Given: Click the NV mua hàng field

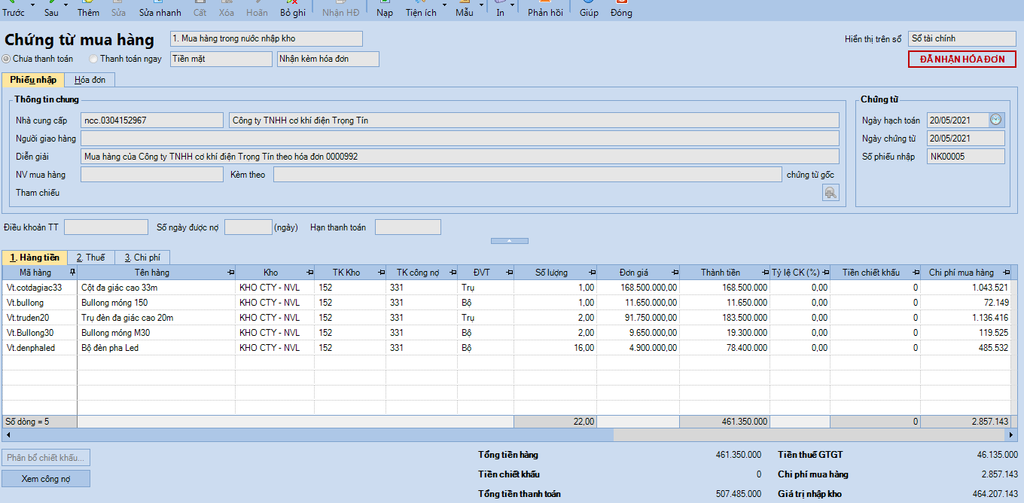Looking at the screenshot, I should (x=152, y=174).
